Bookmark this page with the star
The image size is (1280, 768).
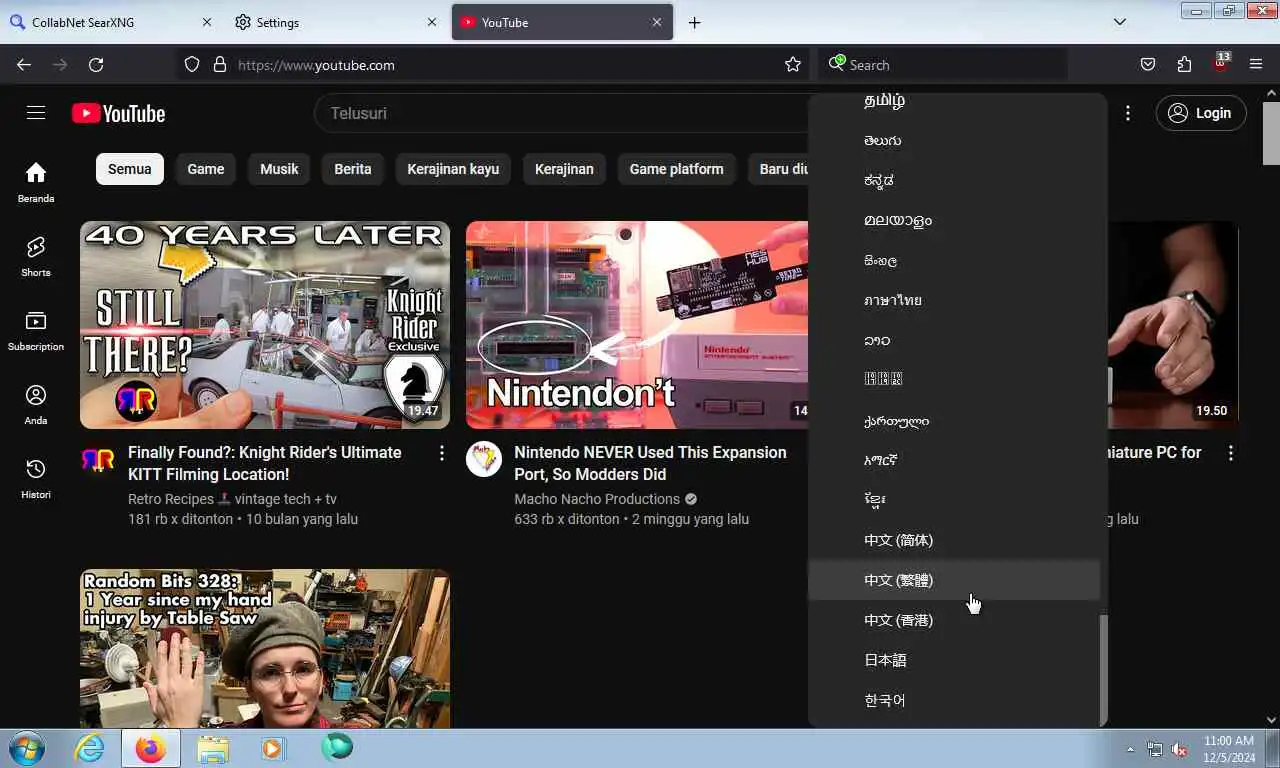coord(793,65)
